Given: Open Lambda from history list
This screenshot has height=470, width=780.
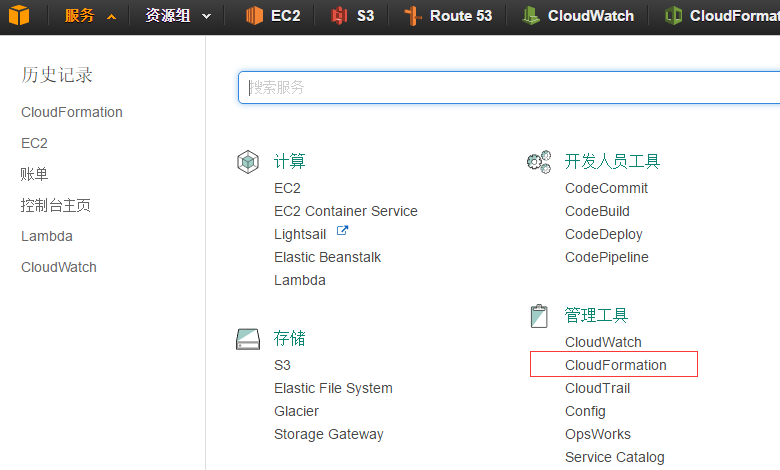Looking at the screenshot, I should [x=47, y=236].
